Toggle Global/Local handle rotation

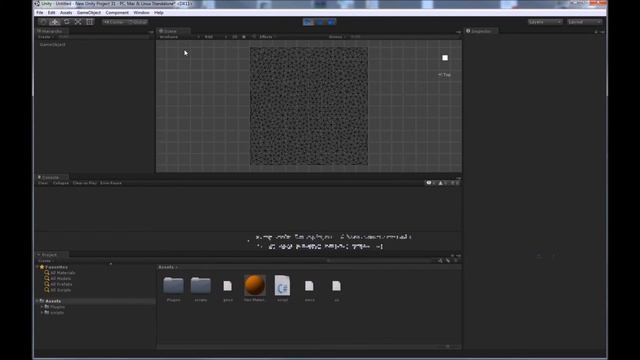coord(137,22)
